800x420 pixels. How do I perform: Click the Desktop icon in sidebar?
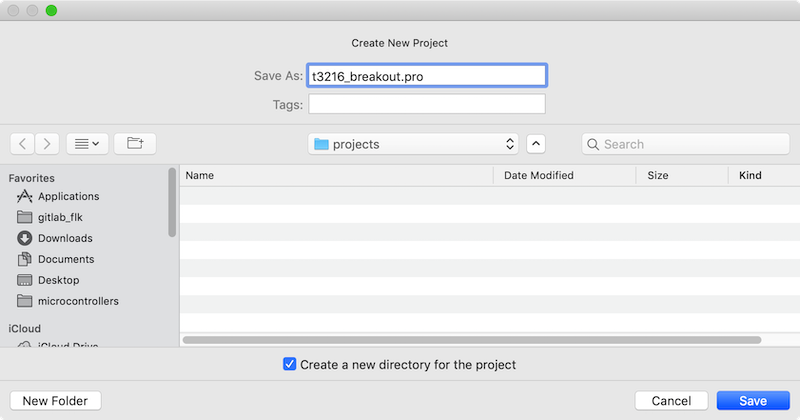coord(24,280)
